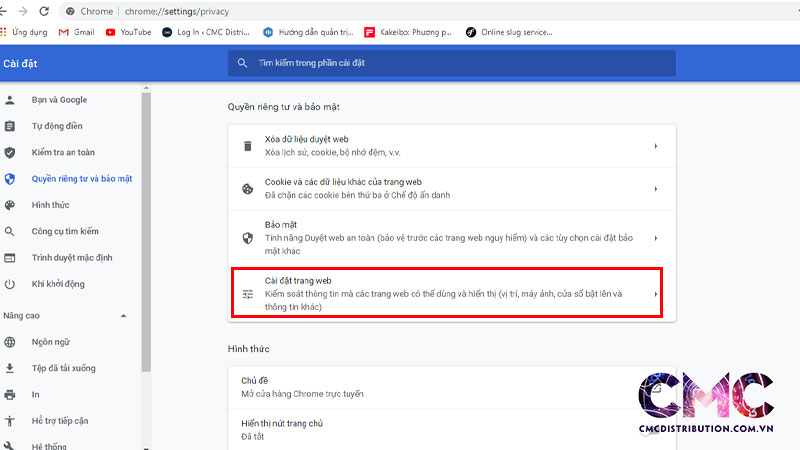Screen dimensions: 800x450
Task: Click the sidebar vertical scrollbar
Action: point(146,232)
